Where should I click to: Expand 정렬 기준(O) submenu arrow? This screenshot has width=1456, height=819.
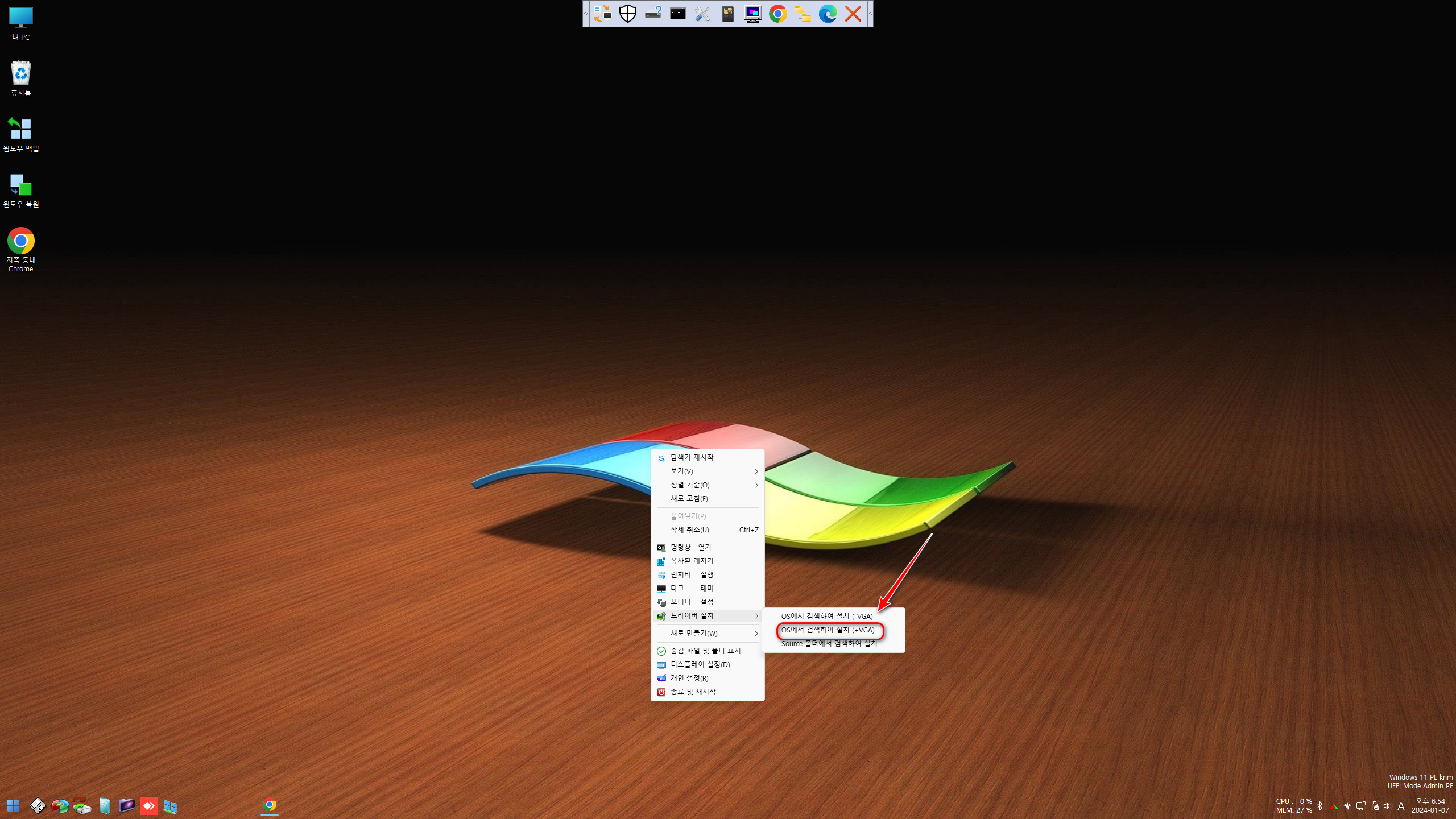tap(757, 485)
